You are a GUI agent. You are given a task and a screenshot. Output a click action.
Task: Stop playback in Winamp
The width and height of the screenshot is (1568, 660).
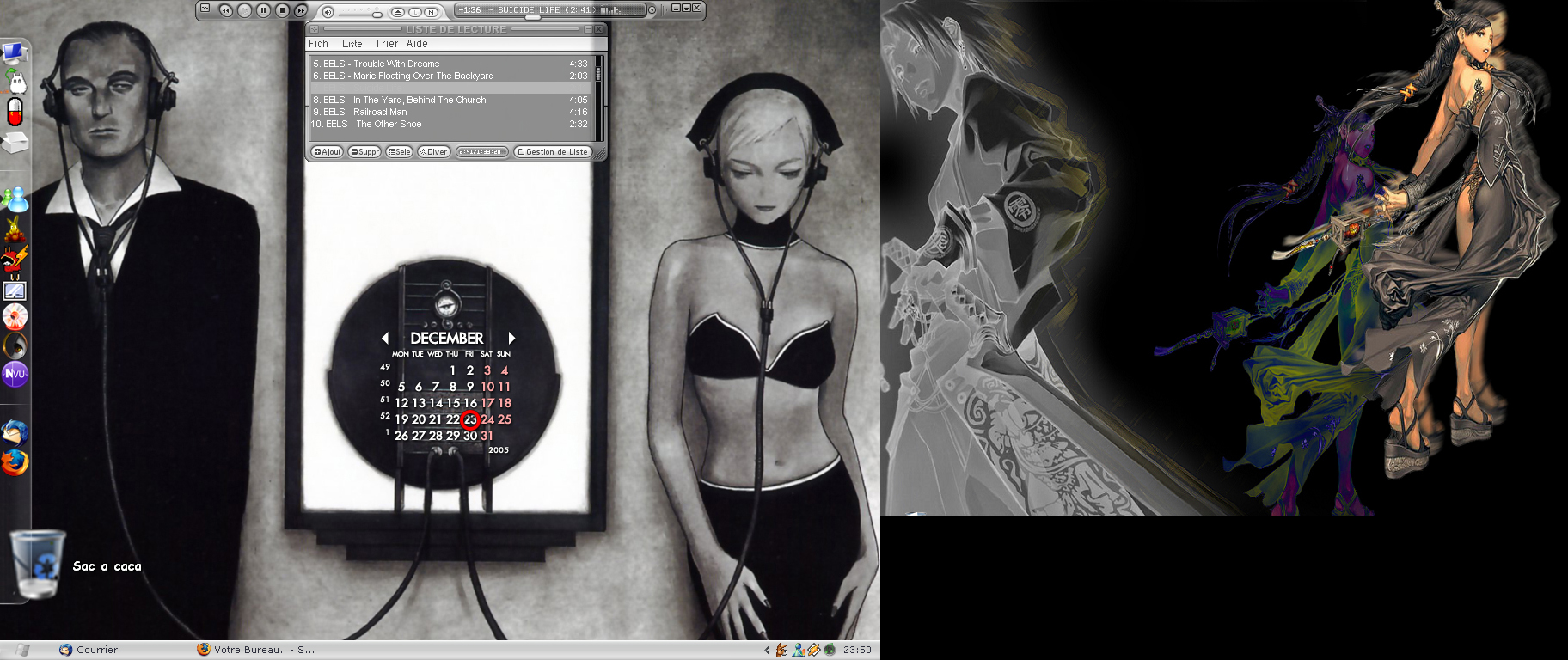point(282,10)
